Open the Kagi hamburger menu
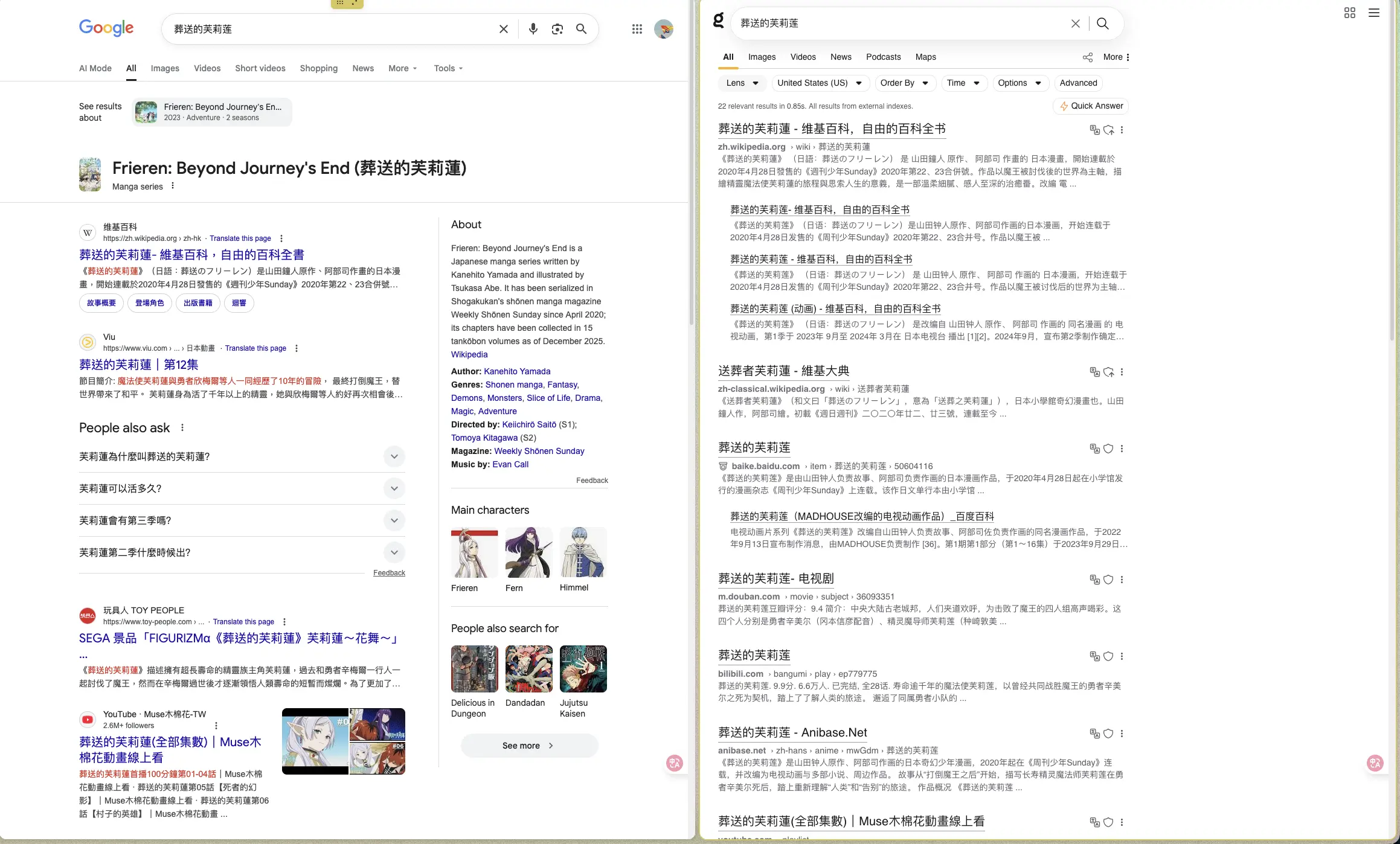1400x844 pixels. pyautogui.click(x=1373, y=13)
